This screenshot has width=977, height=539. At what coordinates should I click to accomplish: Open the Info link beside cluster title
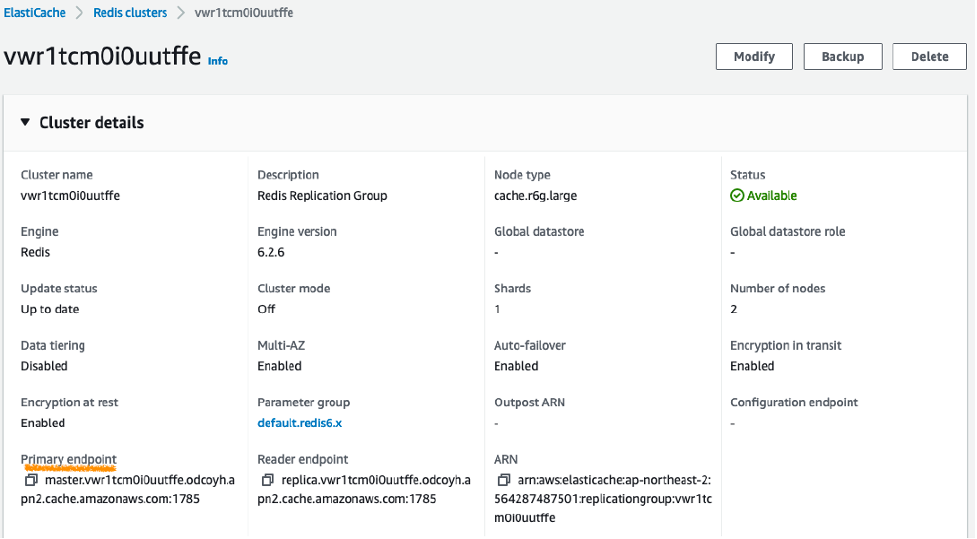tap(217, 61)
